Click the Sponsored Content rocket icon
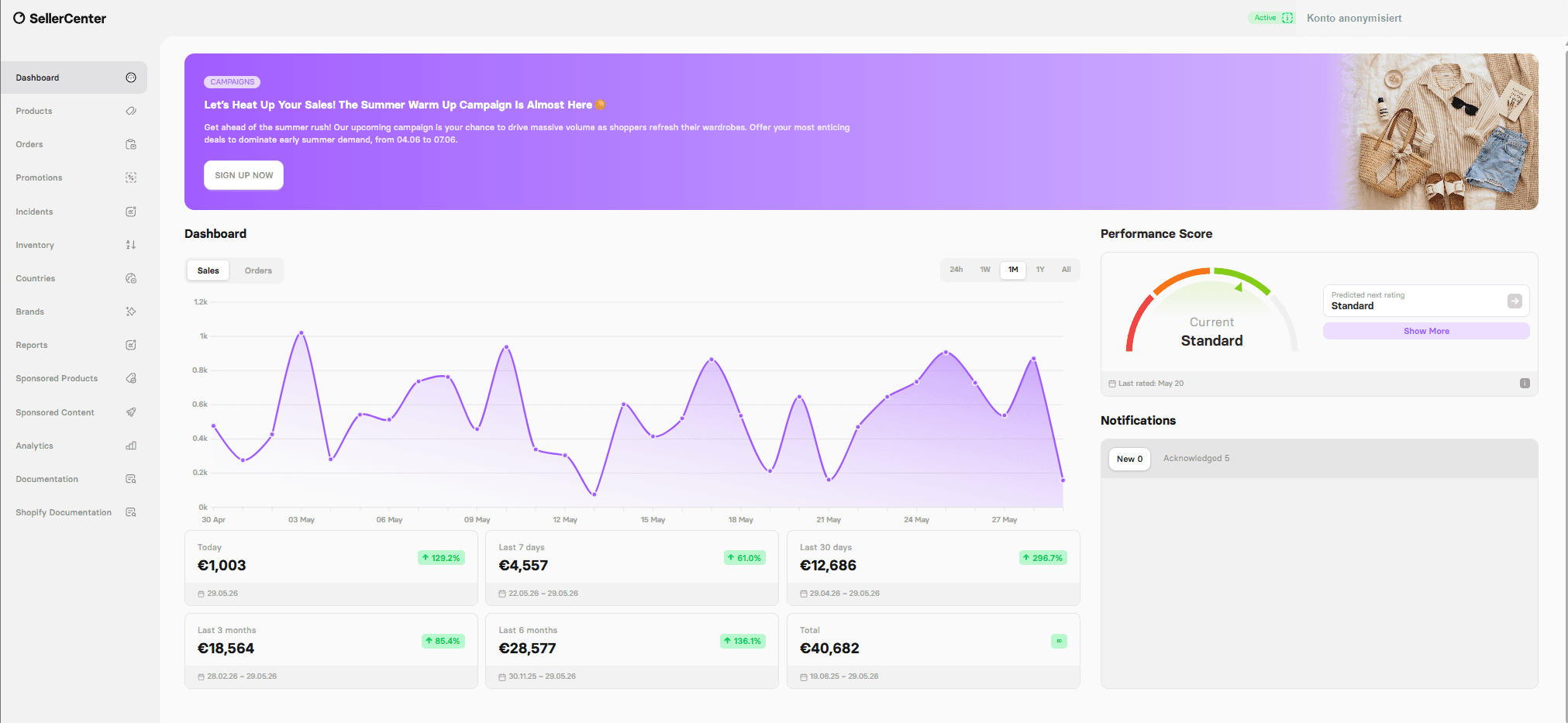The height and width of the screenshot is (723, 1568). [x=131, y=412]
